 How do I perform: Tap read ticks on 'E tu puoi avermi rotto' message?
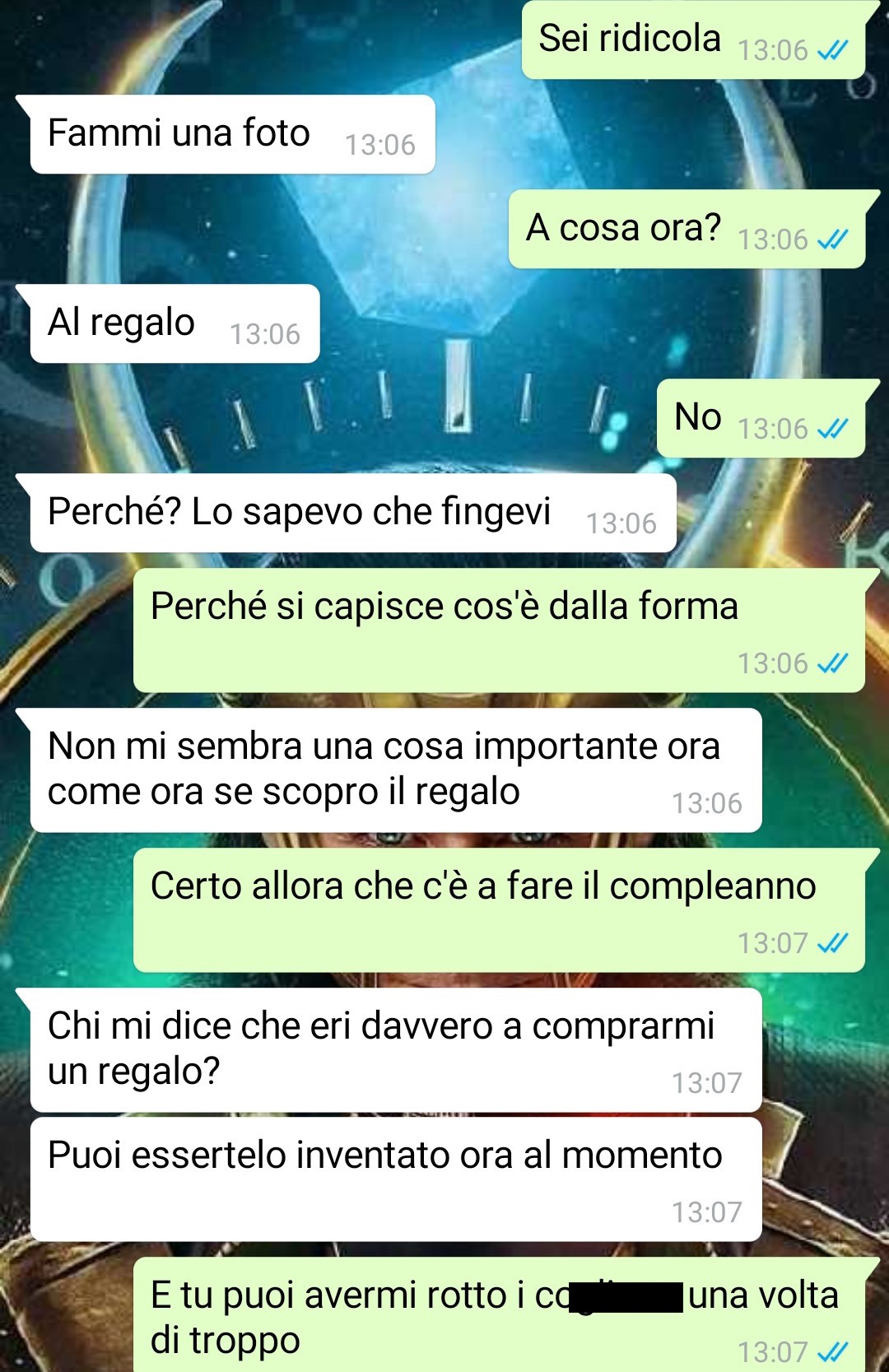[x=832, y=1353]
